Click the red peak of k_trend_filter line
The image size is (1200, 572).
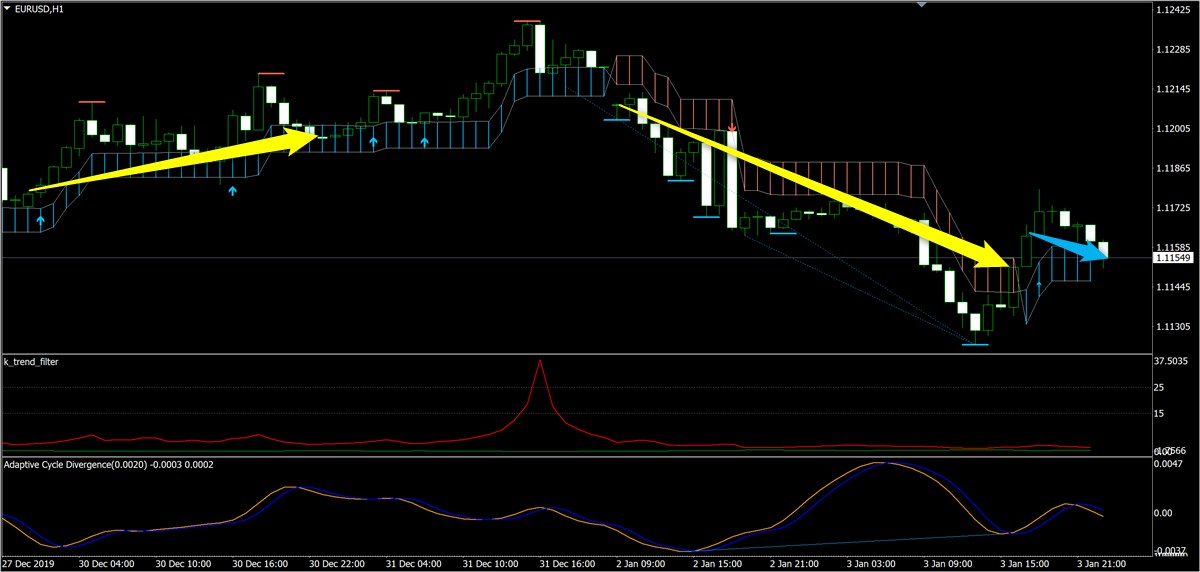(540, 361)
